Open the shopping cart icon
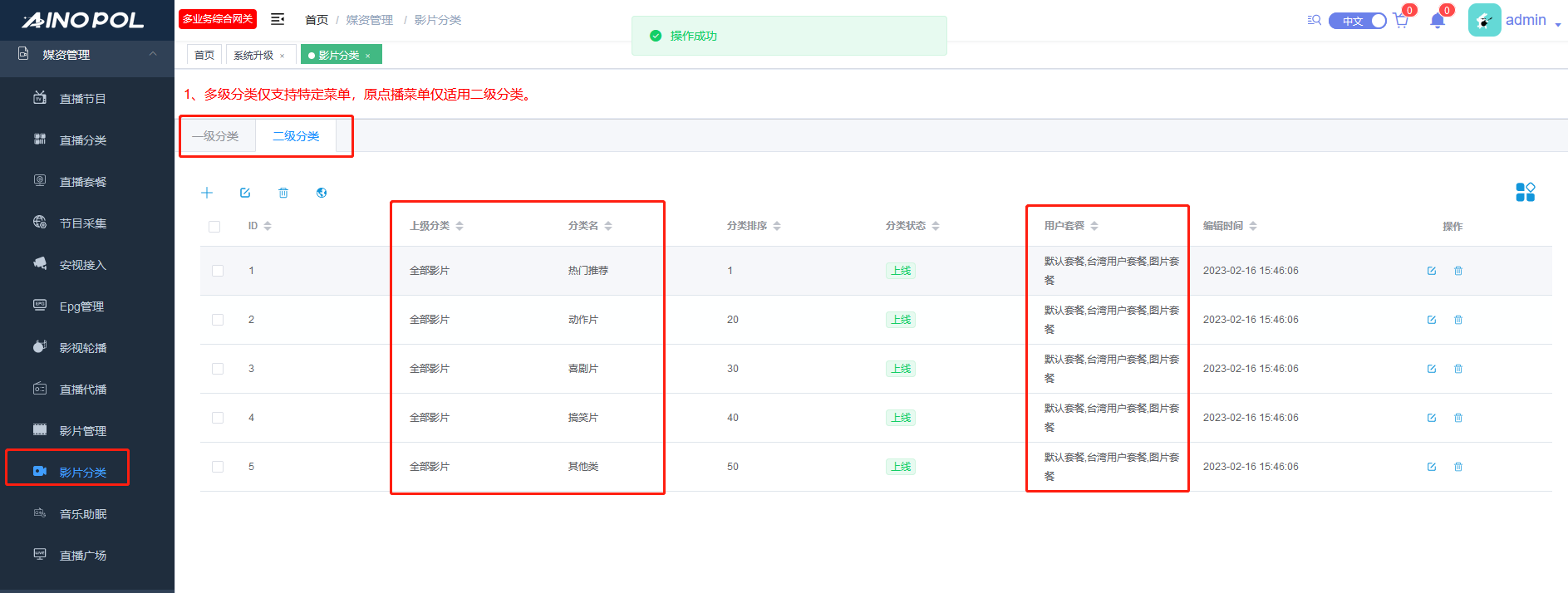 coord(1401,21)
